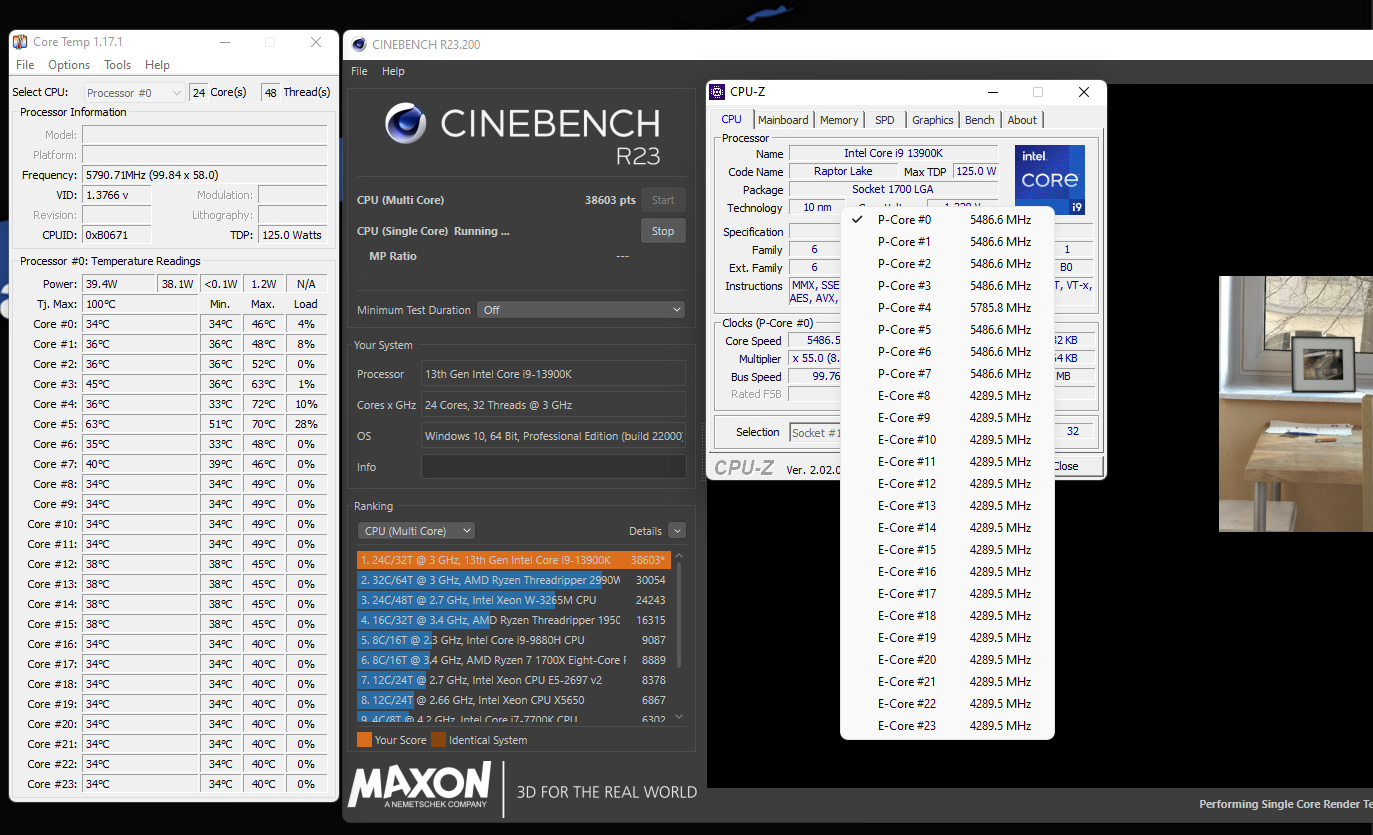Click the Intel Core i9 logo badge
This screenshot has height=835, width=1373.
click(1050, 180)
